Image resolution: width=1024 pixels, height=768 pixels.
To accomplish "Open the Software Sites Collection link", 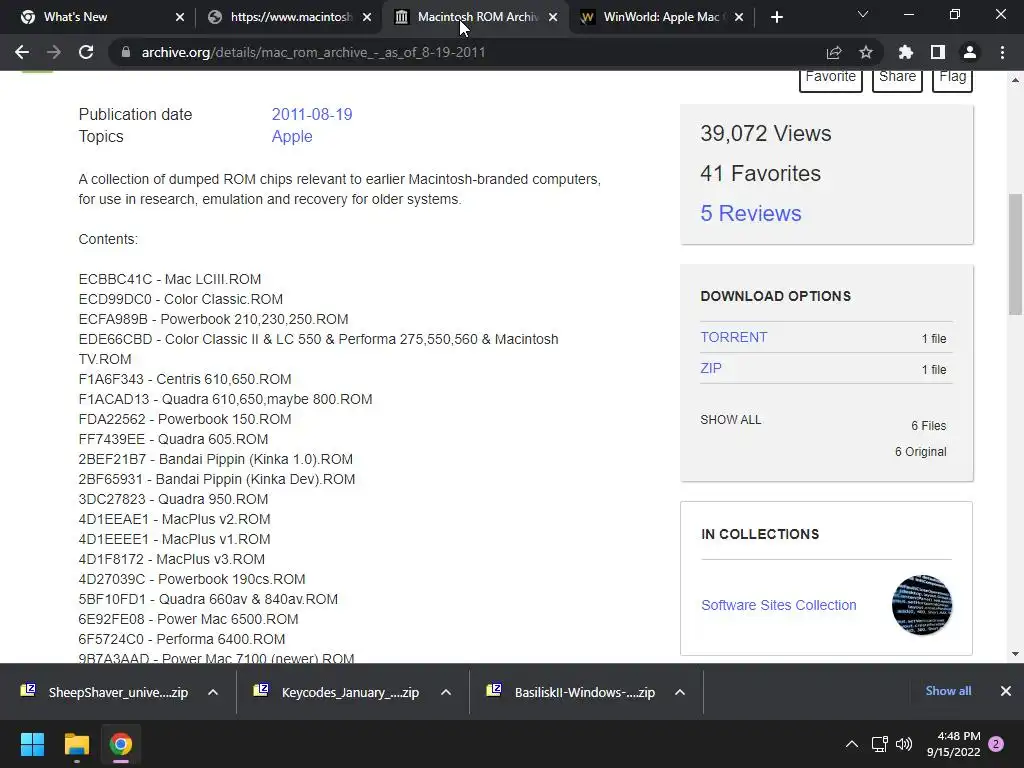I will 778,605.
